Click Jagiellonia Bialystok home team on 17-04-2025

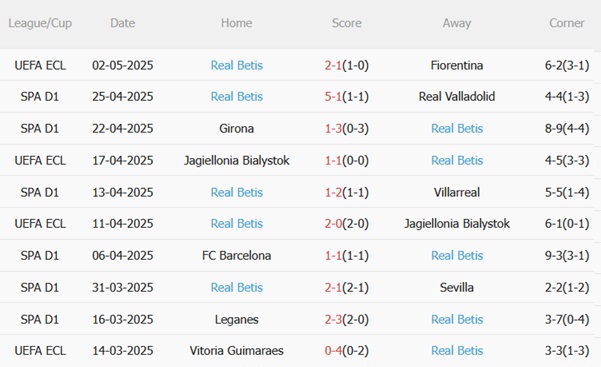pyautogui.click(x=236, y=160)
